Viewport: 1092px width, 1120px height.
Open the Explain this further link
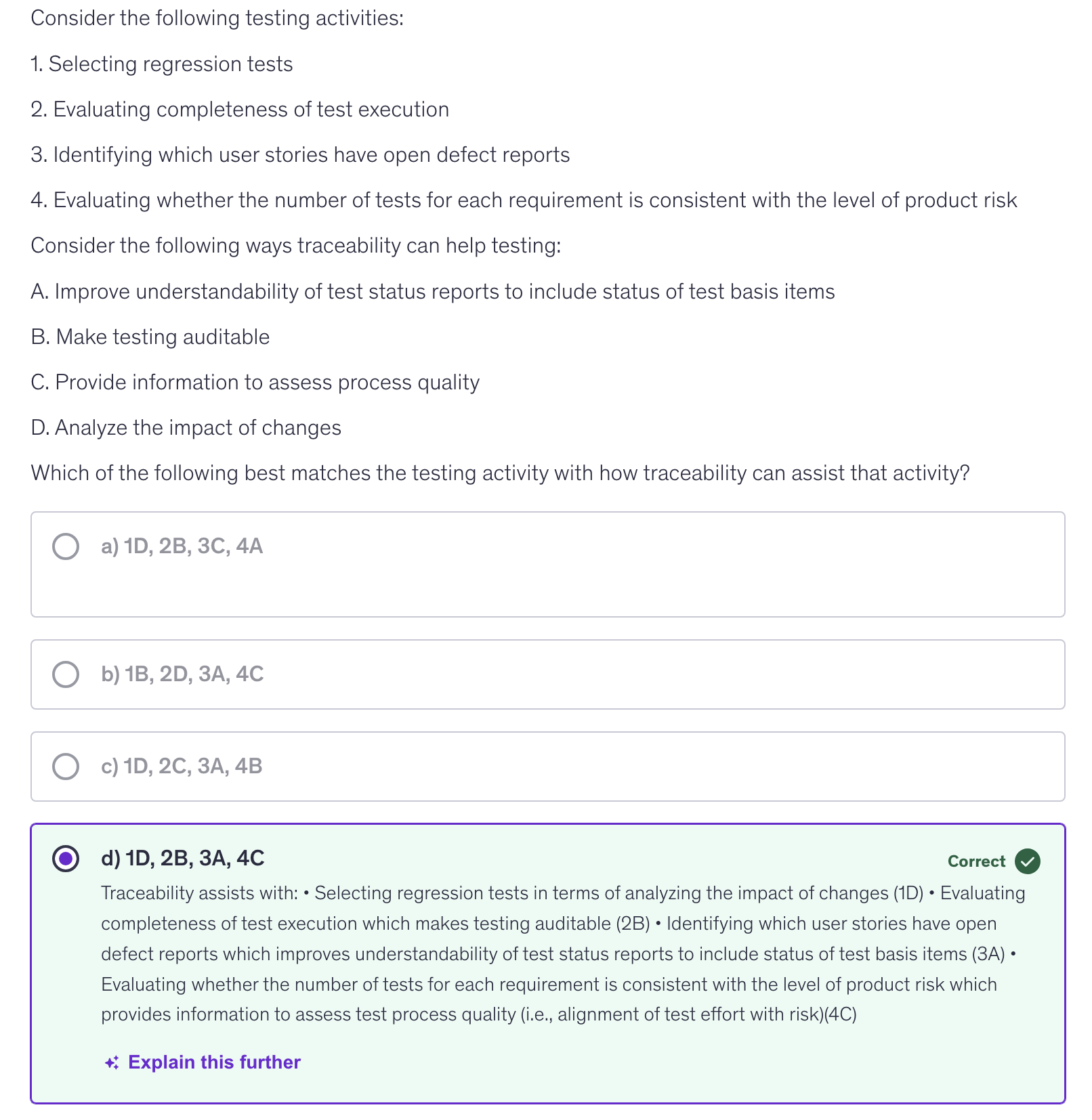click(x=214, y=1062)
